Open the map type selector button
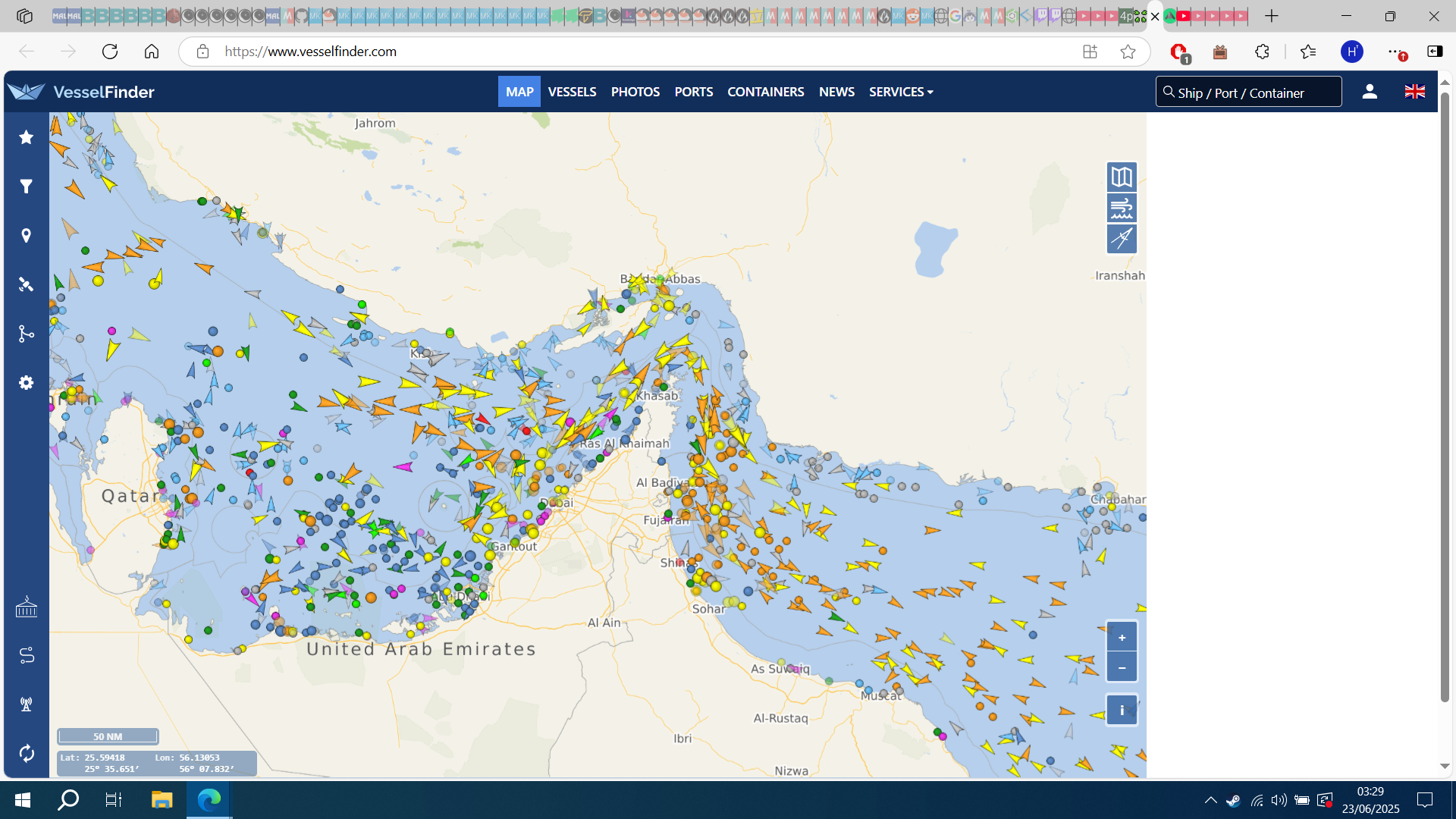This screenshot has width=1456, height=819. click(1122, 177)
